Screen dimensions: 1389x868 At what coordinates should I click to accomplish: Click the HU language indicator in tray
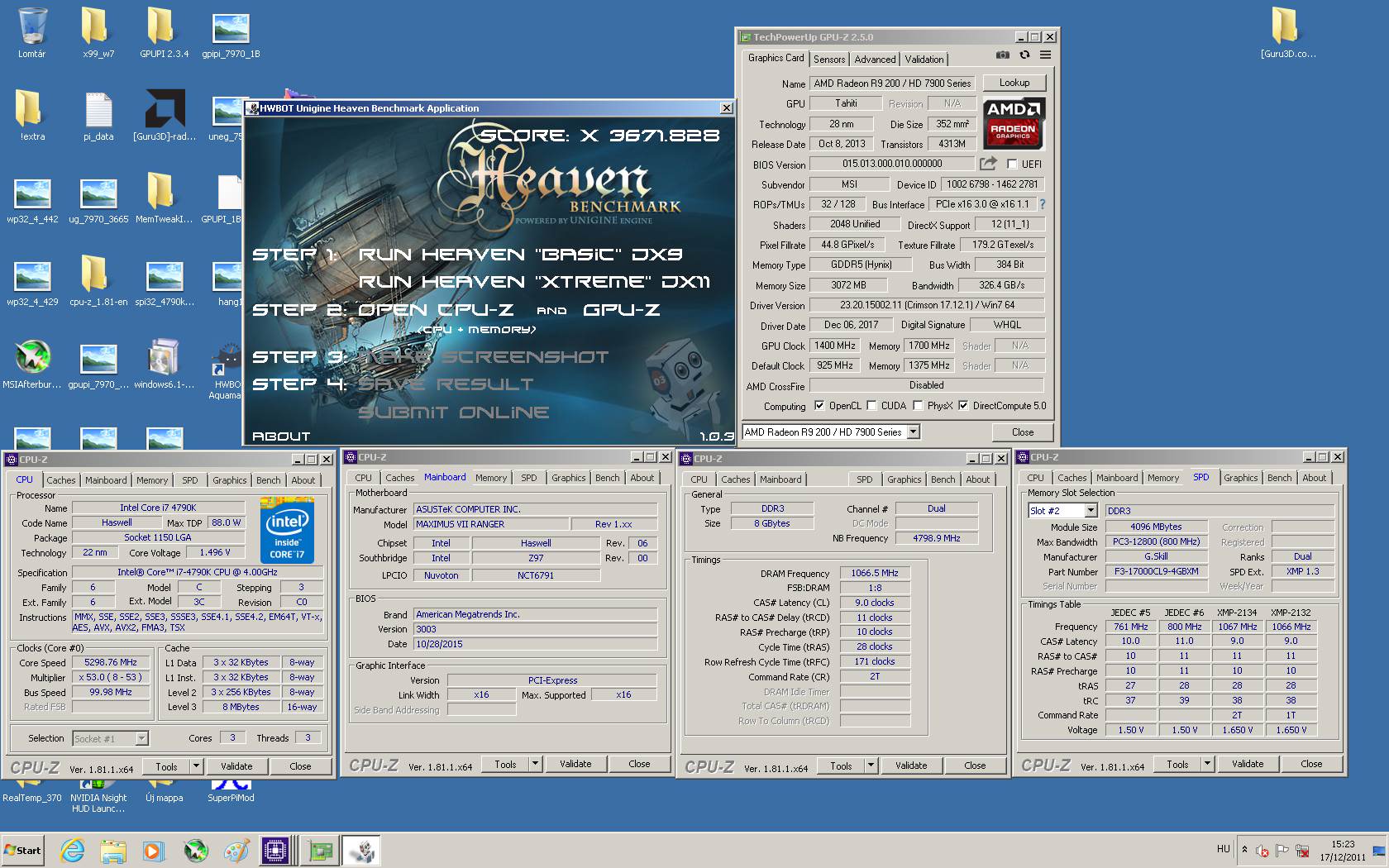point(1224,849)
